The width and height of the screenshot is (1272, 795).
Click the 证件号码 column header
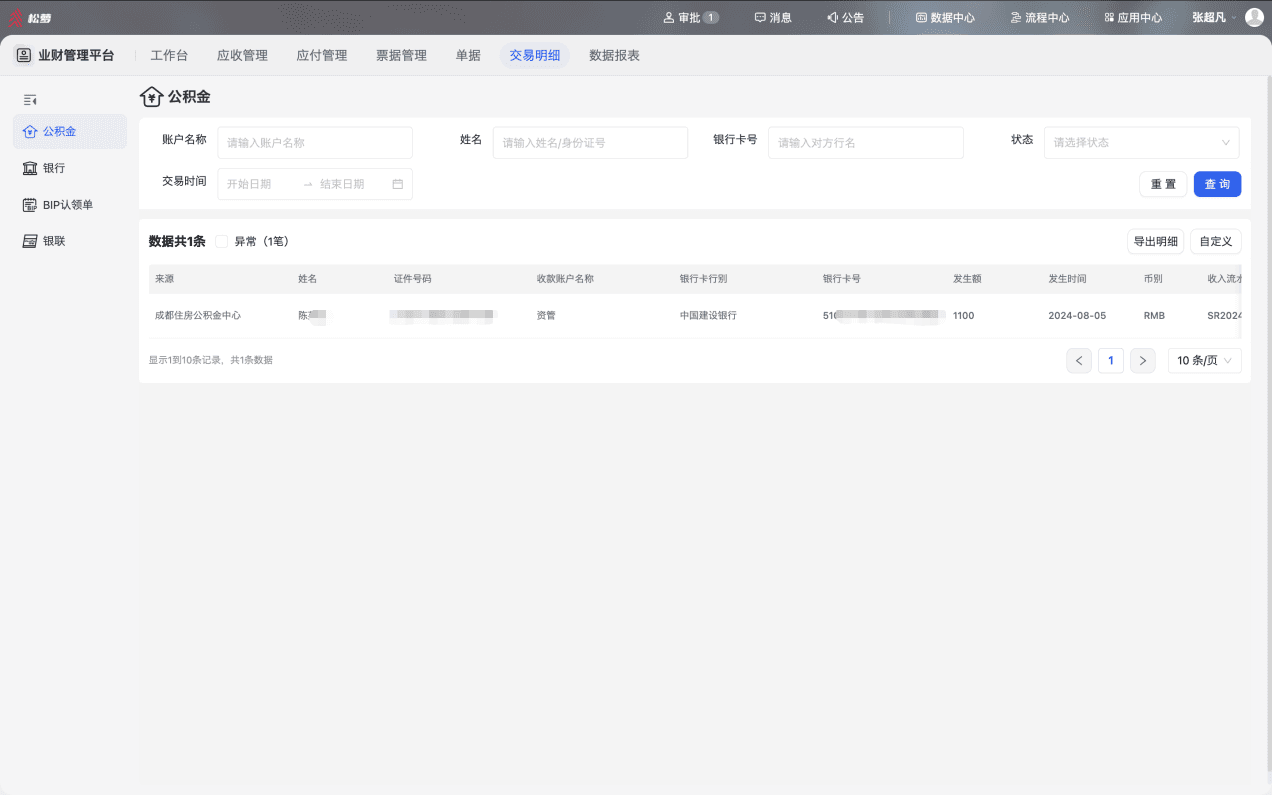click(412, 279)
